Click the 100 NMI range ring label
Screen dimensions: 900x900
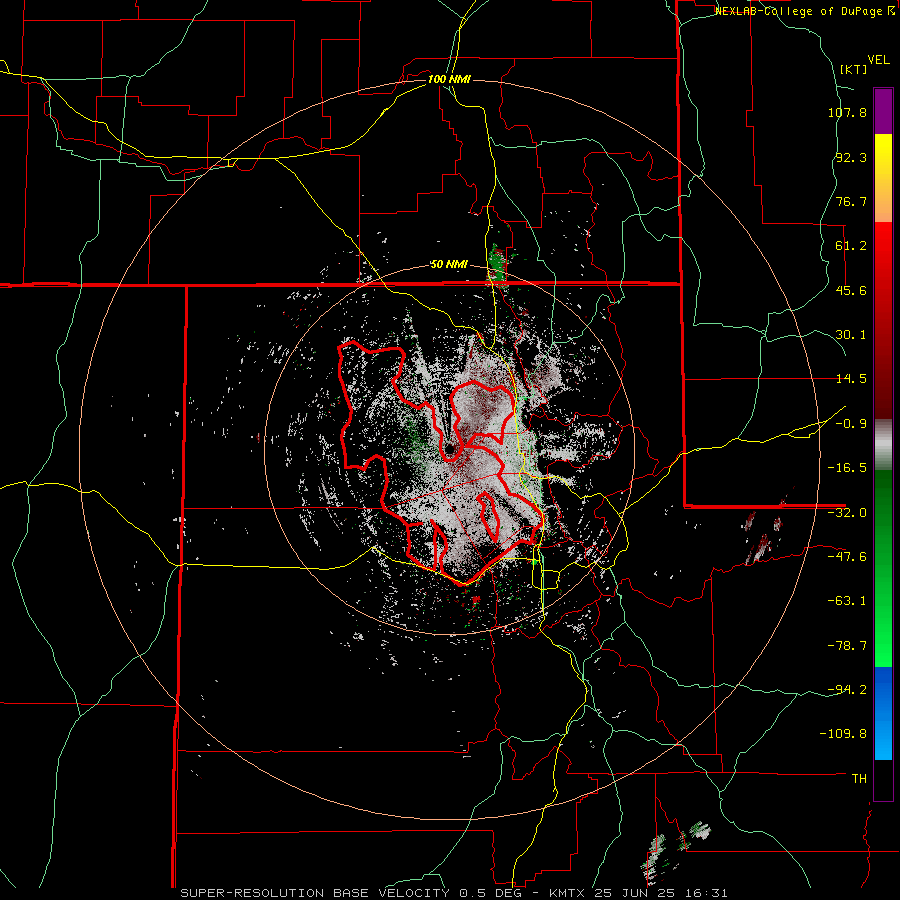[449, 79]
